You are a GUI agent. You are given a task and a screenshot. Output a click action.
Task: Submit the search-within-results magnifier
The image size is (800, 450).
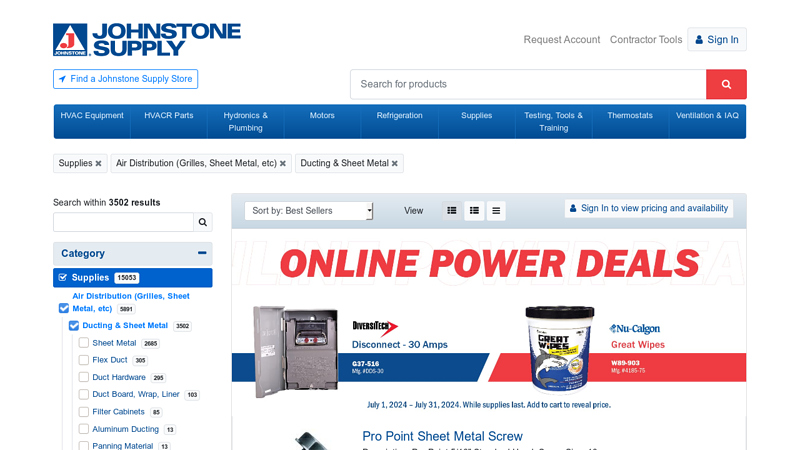click(203, 222)
